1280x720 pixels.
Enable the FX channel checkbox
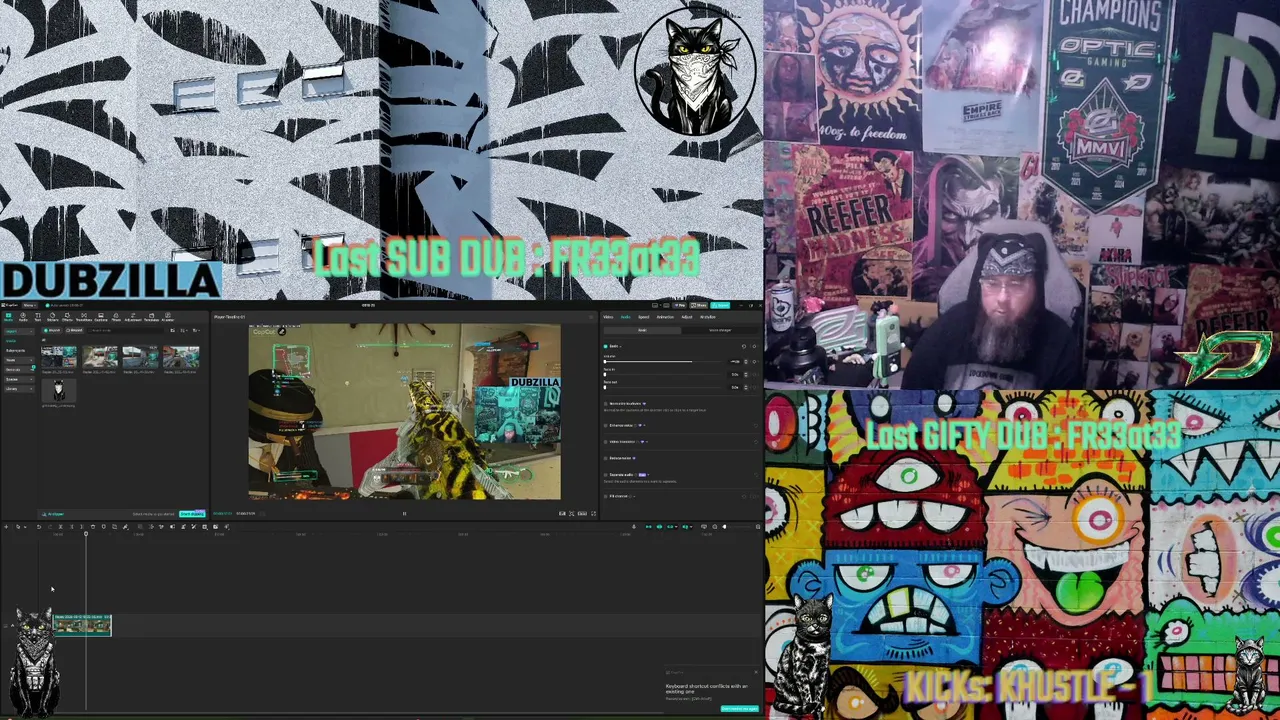605,496
